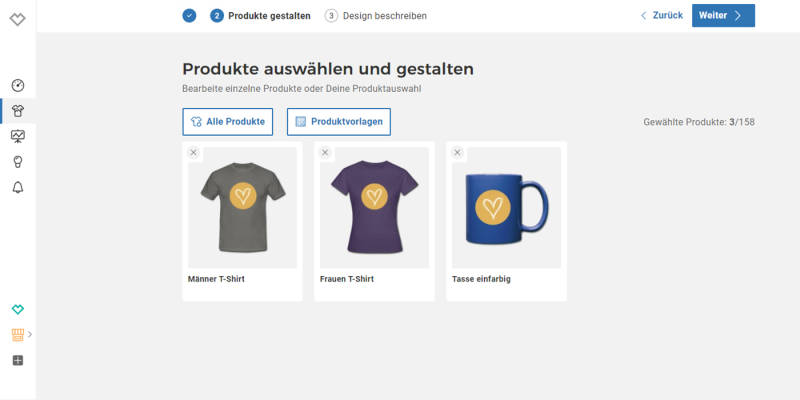800x400 pixels.
Task: Remove the Frauen T-Shirt product
Action: [325, 153]
